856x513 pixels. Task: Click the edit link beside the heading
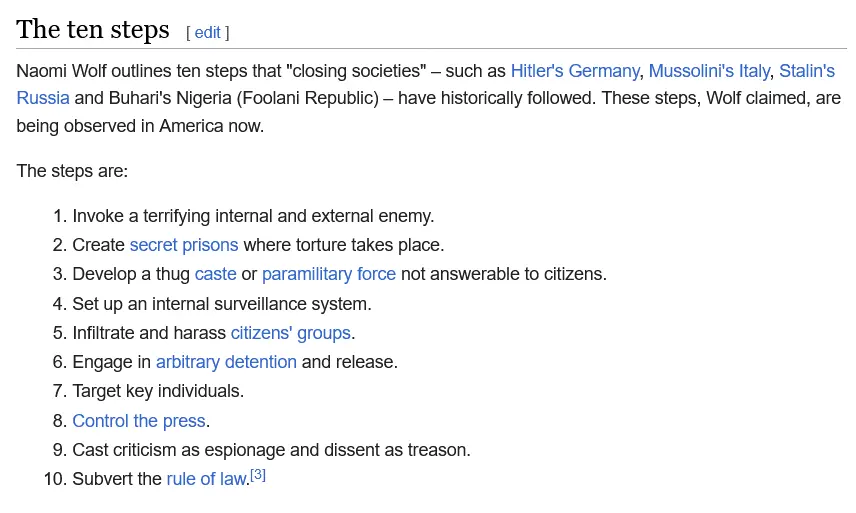(x=208, y=32)
